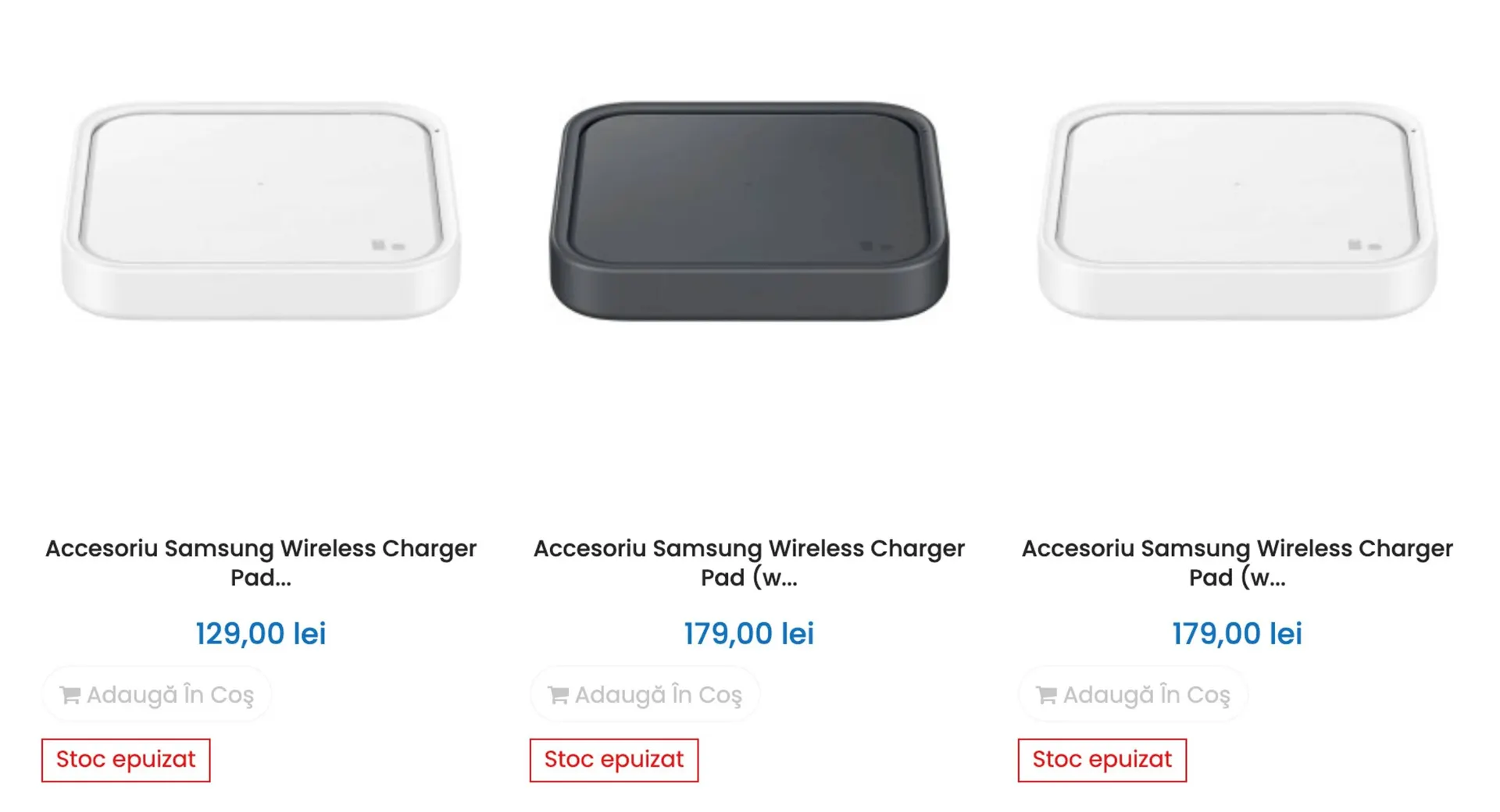Open the title link of the 129,00 lei charger
This screenshot has width=1500, height=812.
coord(261,562)
